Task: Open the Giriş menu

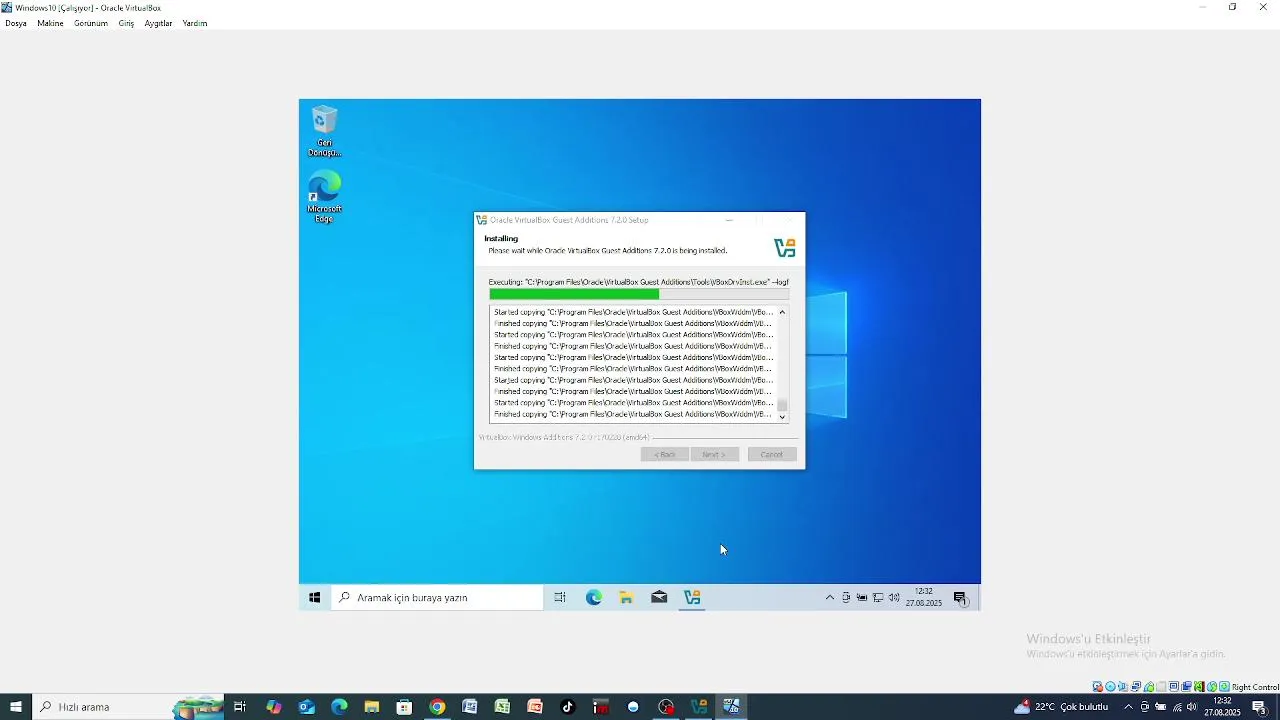Action: click(126, 23)
